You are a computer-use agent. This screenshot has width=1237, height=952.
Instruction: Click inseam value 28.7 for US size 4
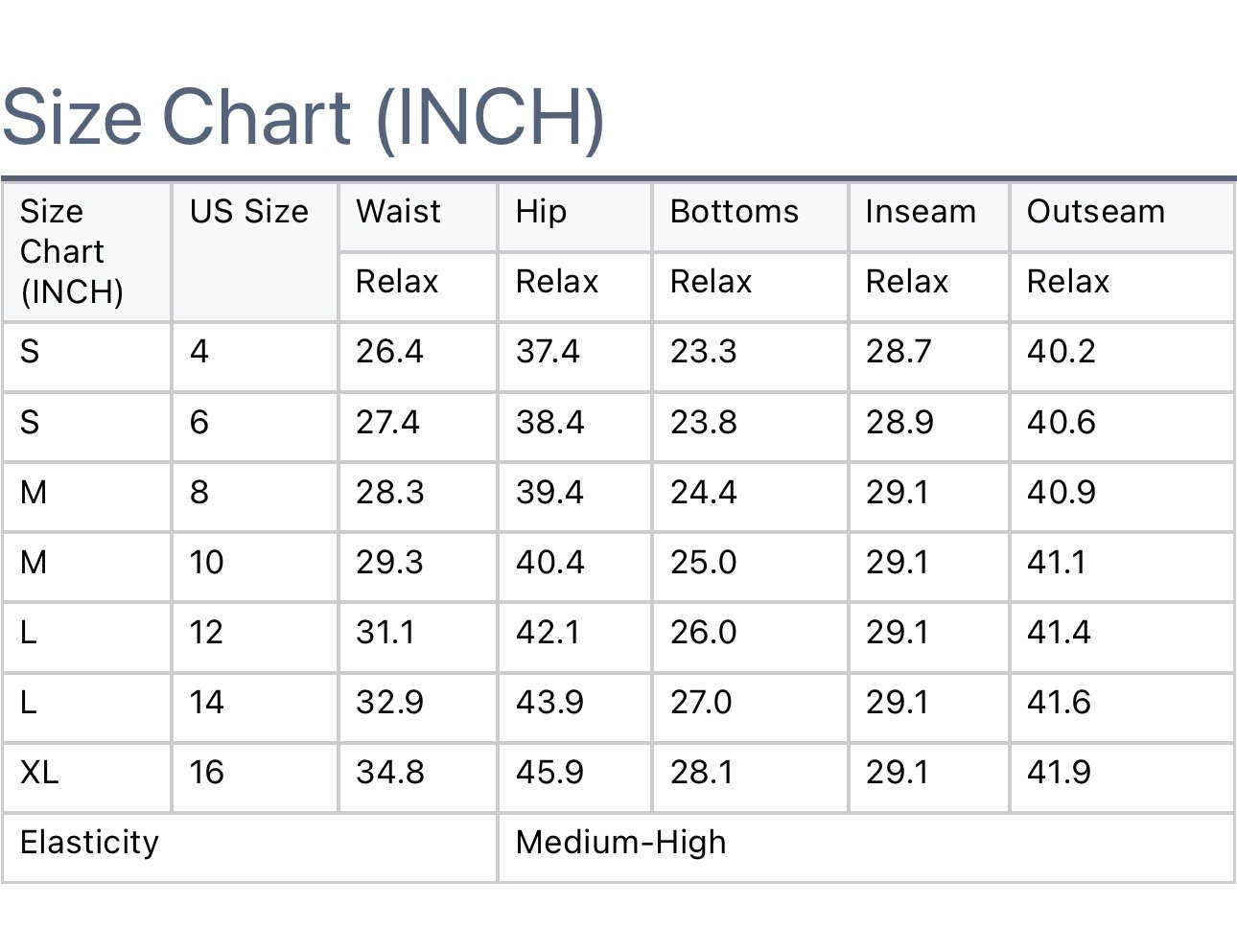point(899,352)
